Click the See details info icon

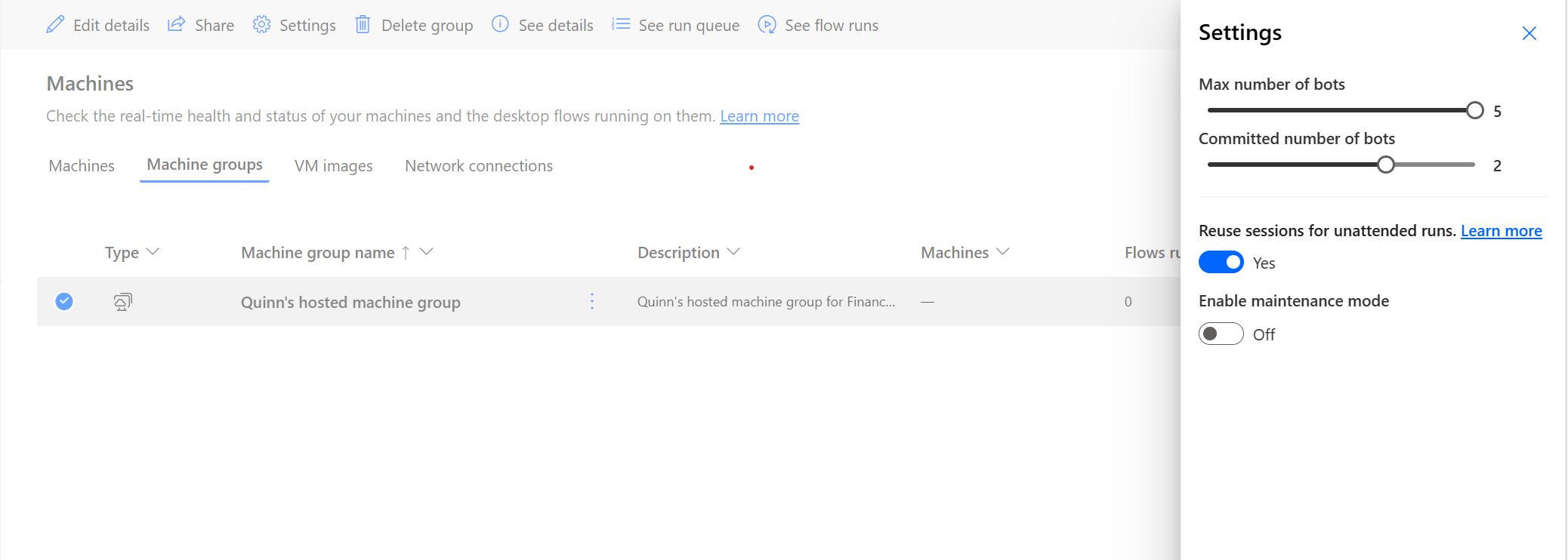click(500, 24)
